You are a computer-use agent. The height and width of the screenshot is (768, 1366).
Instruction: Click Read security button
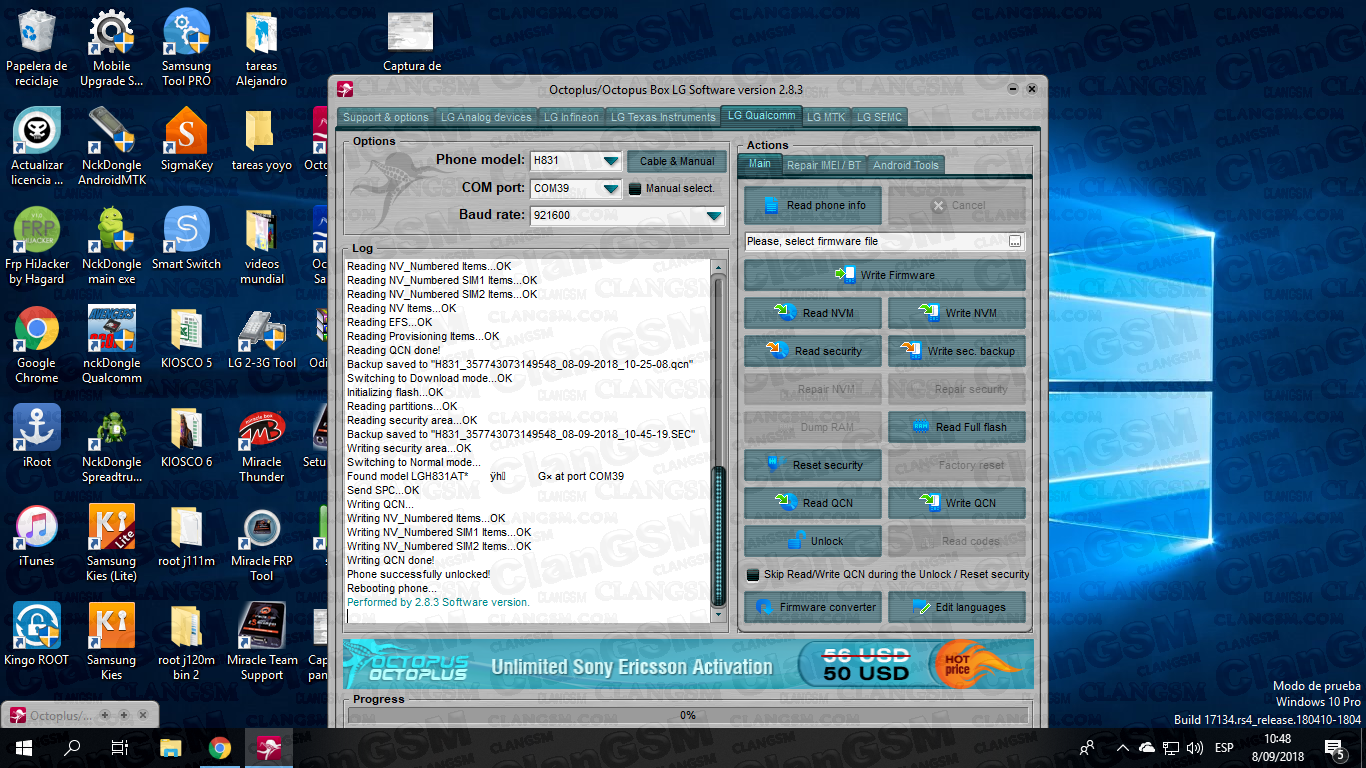coord(813,351)
